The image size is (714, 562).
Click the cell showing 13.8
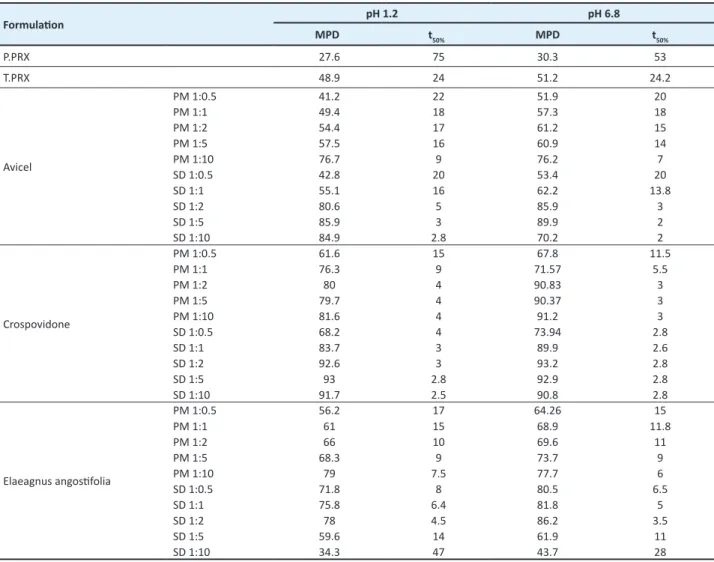(660, 191)
